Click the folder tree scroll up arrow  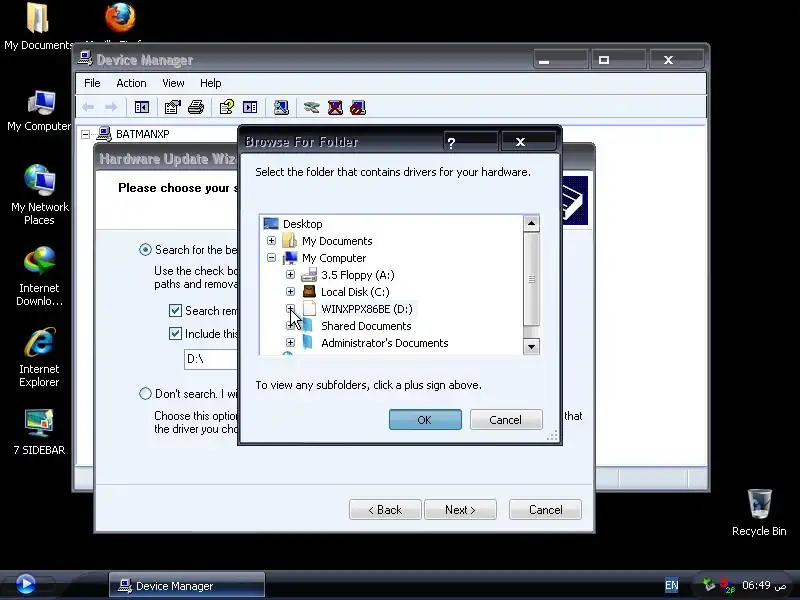pos(531,223)
